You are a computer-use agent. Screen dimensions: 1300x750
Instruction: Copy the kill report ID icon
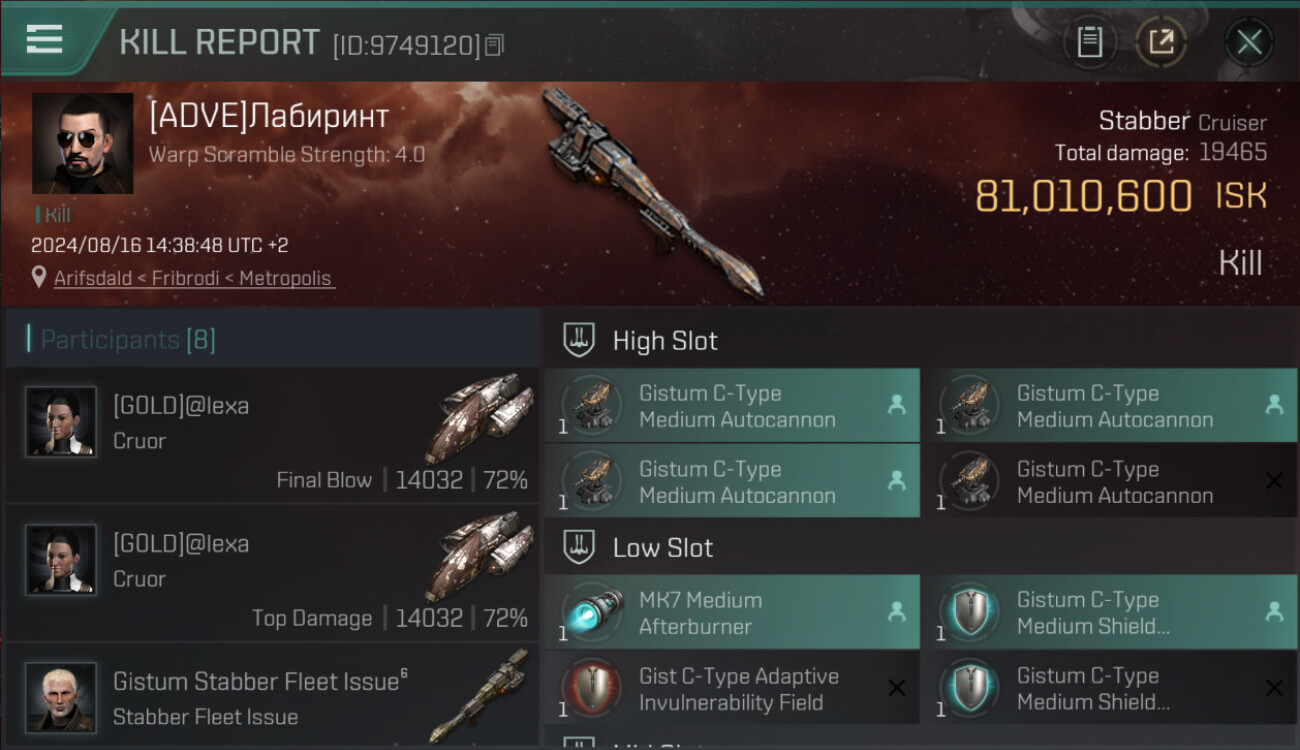point(494,45)
